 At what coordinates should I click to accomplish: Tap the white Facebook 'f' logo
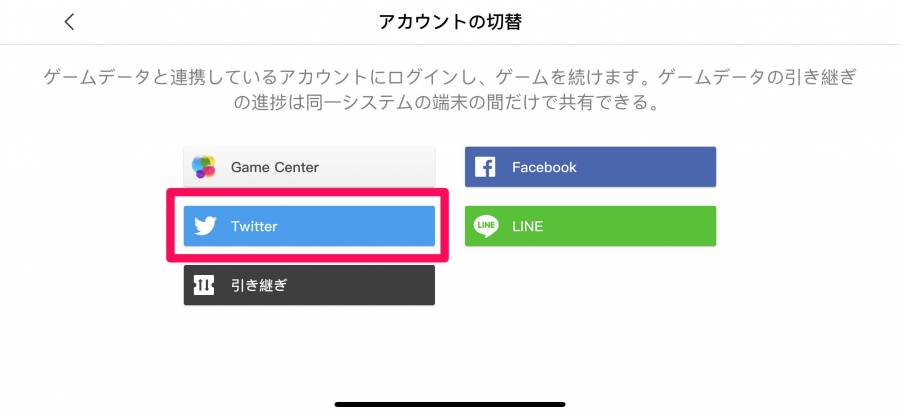(485, 167)
